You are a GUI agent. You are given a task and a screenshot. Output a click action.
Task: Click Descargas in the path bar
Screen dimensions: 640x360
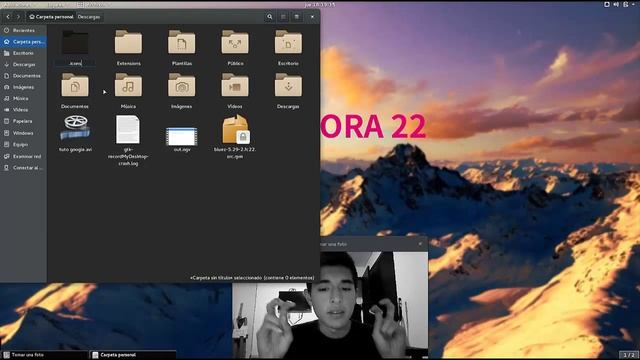pos(89,17)
